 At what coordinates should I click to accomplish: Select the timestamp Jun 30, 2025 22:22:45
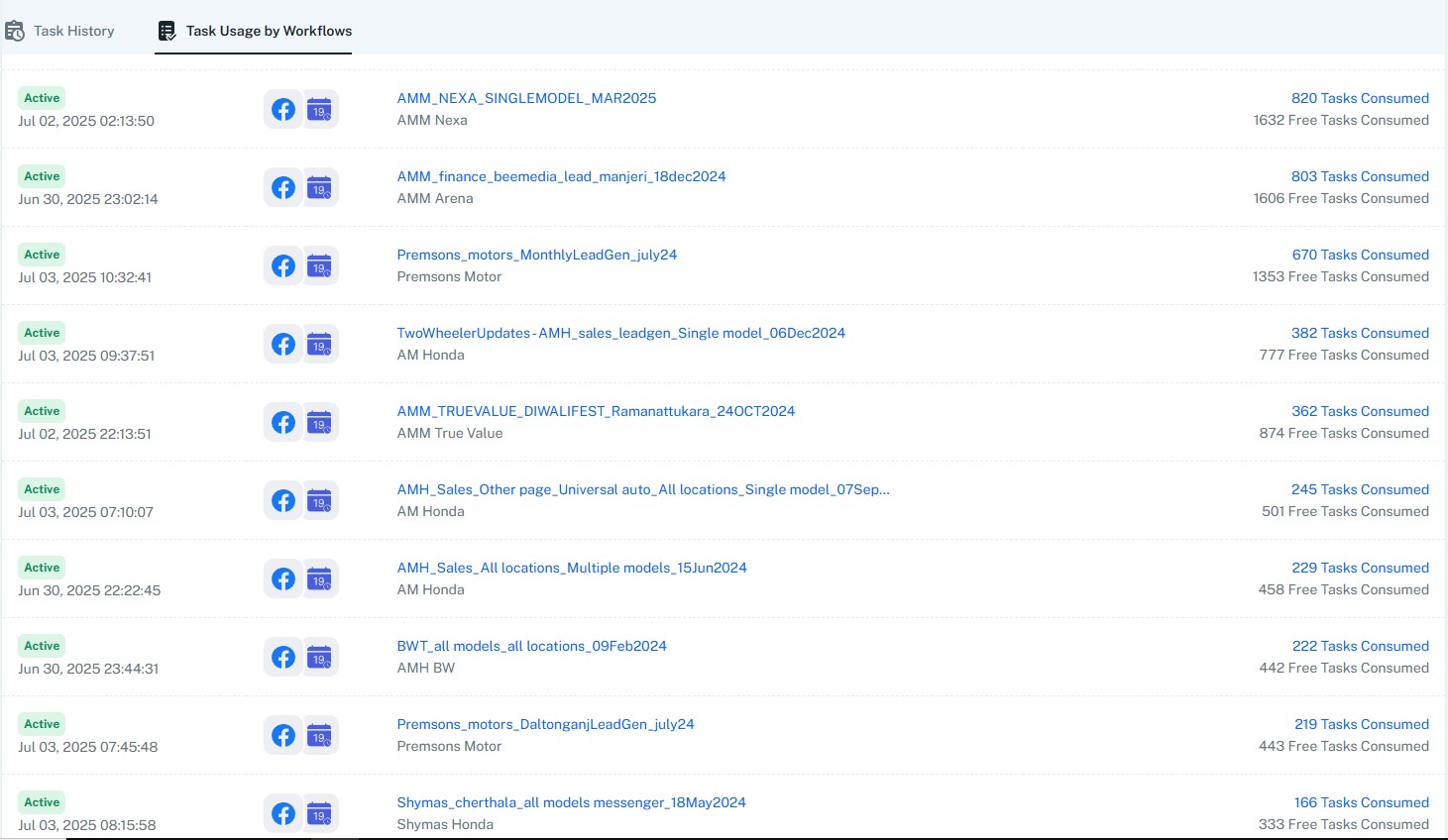pos(89,590)
